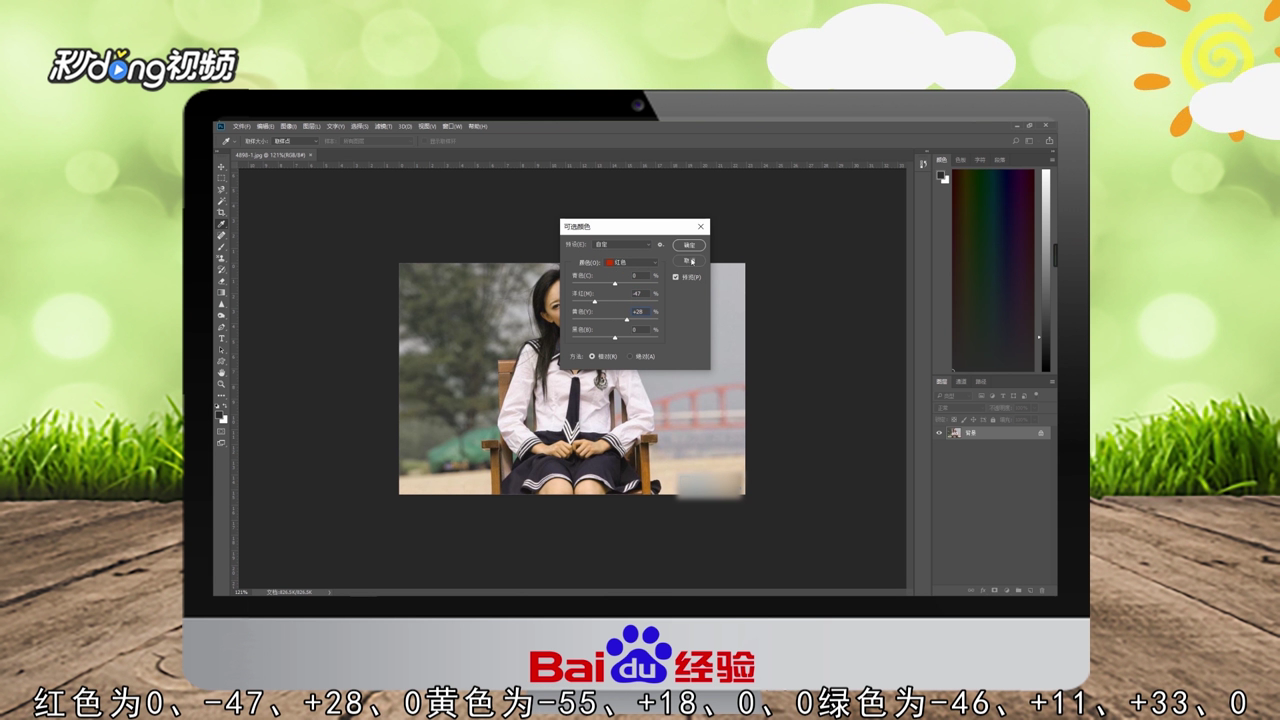Close the 4898-1.jpg document tab
The width and height of the screenshot is (1280, 720).
tap(311, 155)
